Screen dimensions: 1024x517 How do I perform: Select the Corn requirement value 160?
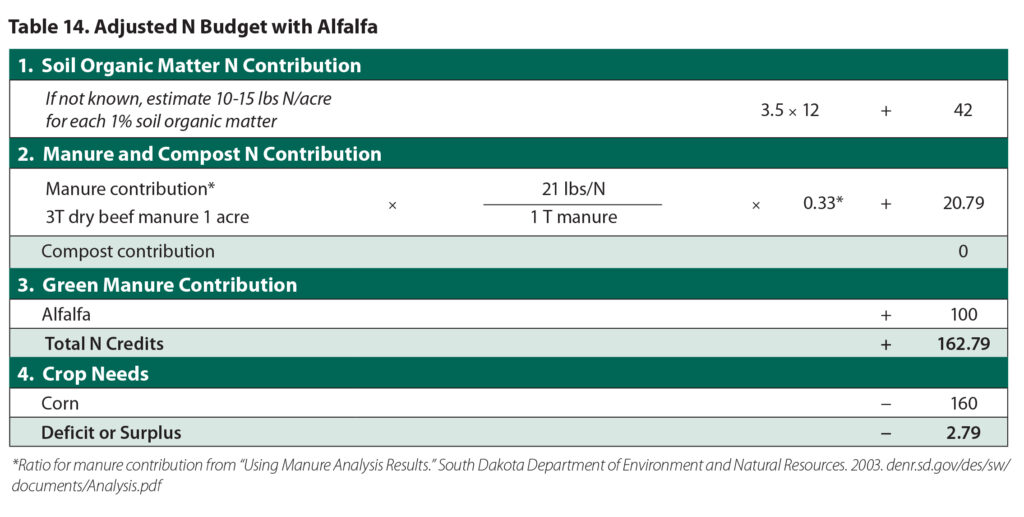(x=962, y=404)
